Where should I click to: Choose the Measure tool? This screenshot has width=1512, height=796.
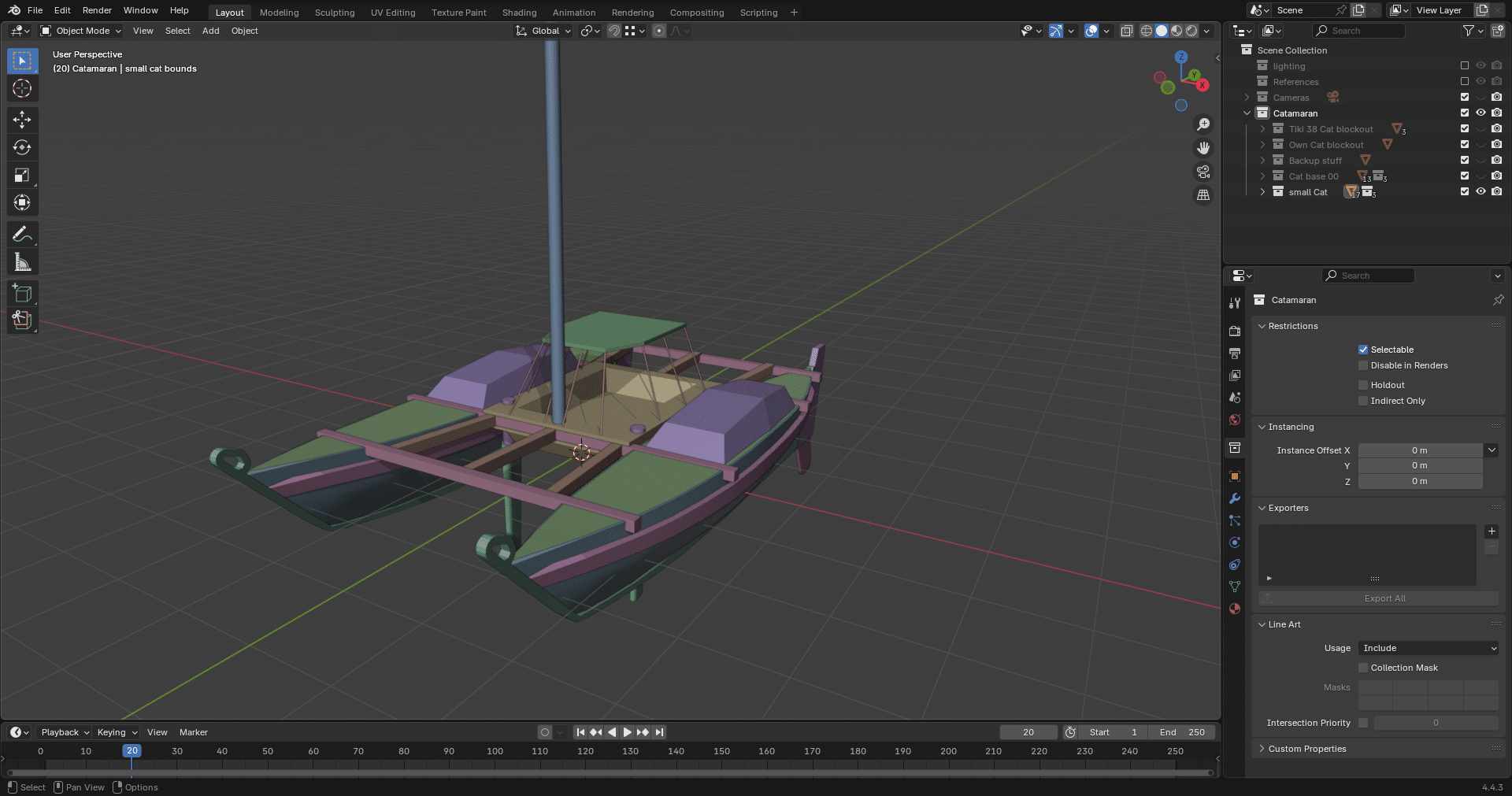pyautogui.click(x=22, y=262)
